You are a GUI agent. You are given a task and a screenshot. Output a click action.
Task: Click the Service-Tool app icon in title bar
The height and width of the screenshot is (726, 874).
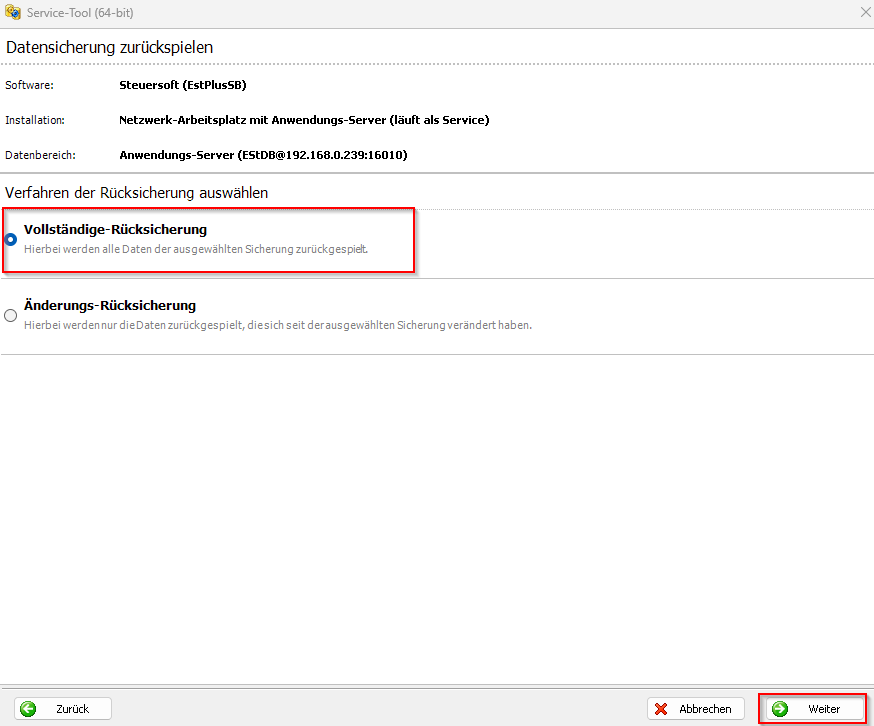[x=13, y=12]
